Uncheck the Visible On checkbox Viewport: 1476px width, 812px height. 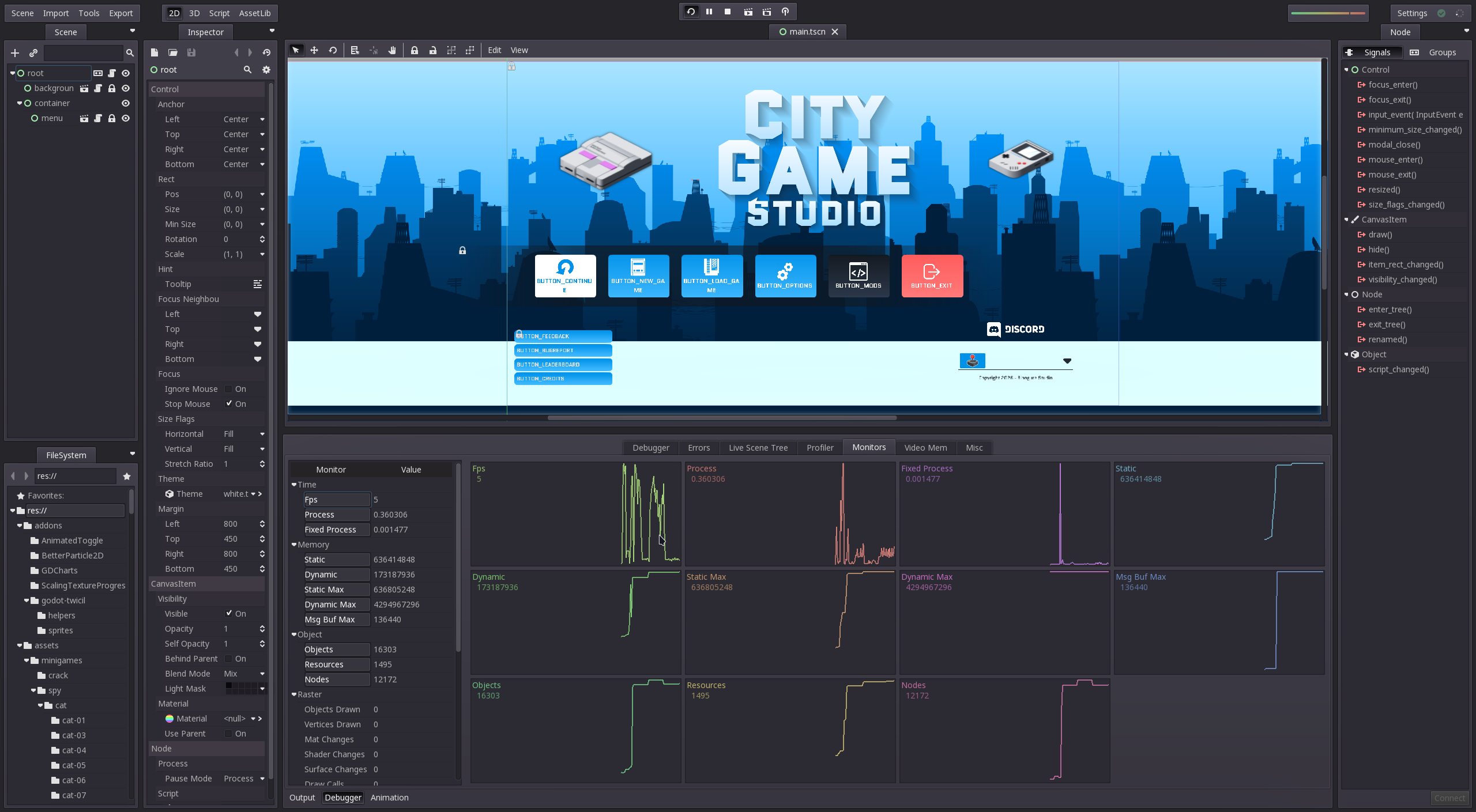coord(229,614)
